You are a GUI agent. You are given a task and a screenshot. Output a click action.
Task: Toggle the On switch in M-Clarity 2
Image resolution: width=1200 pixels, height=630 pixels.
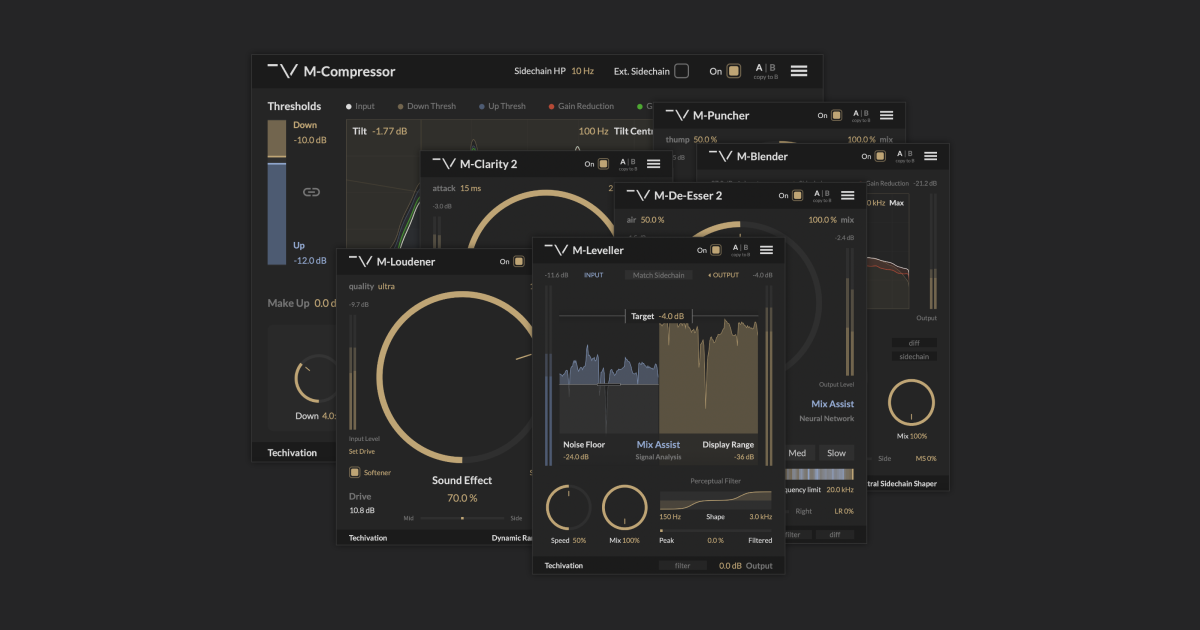pos(603,164)
